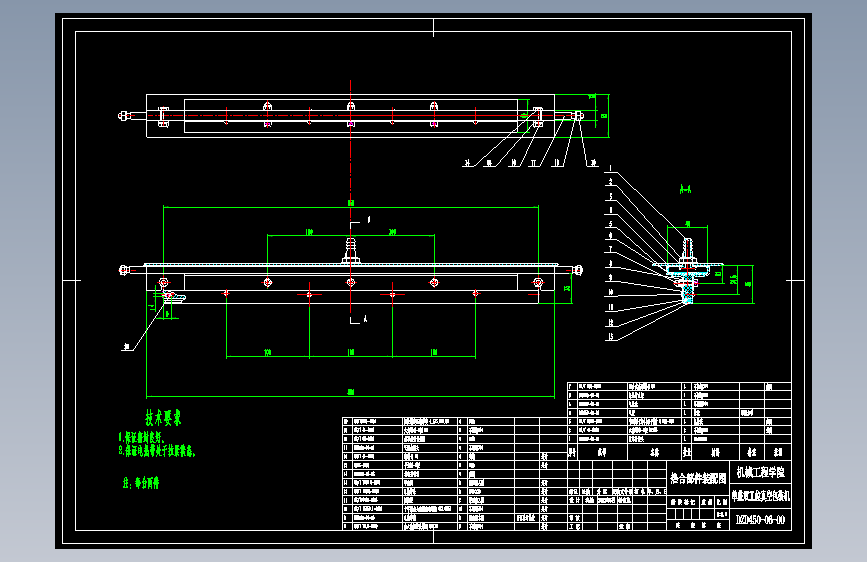
Task: Select drawing number "DZD450-06-00" in title block
Action: 761,520
